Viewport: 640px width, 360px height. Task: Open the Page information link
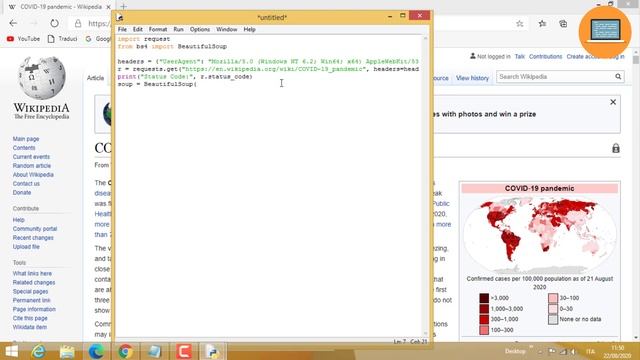pos(34,309)
